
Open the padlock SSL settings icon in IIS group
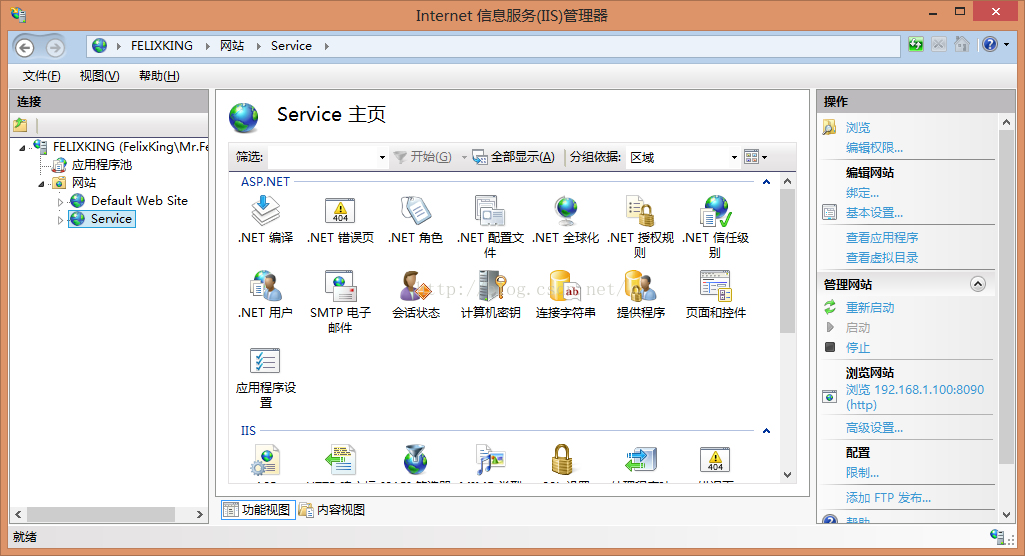pyautogui.click(x=562, y=460)
